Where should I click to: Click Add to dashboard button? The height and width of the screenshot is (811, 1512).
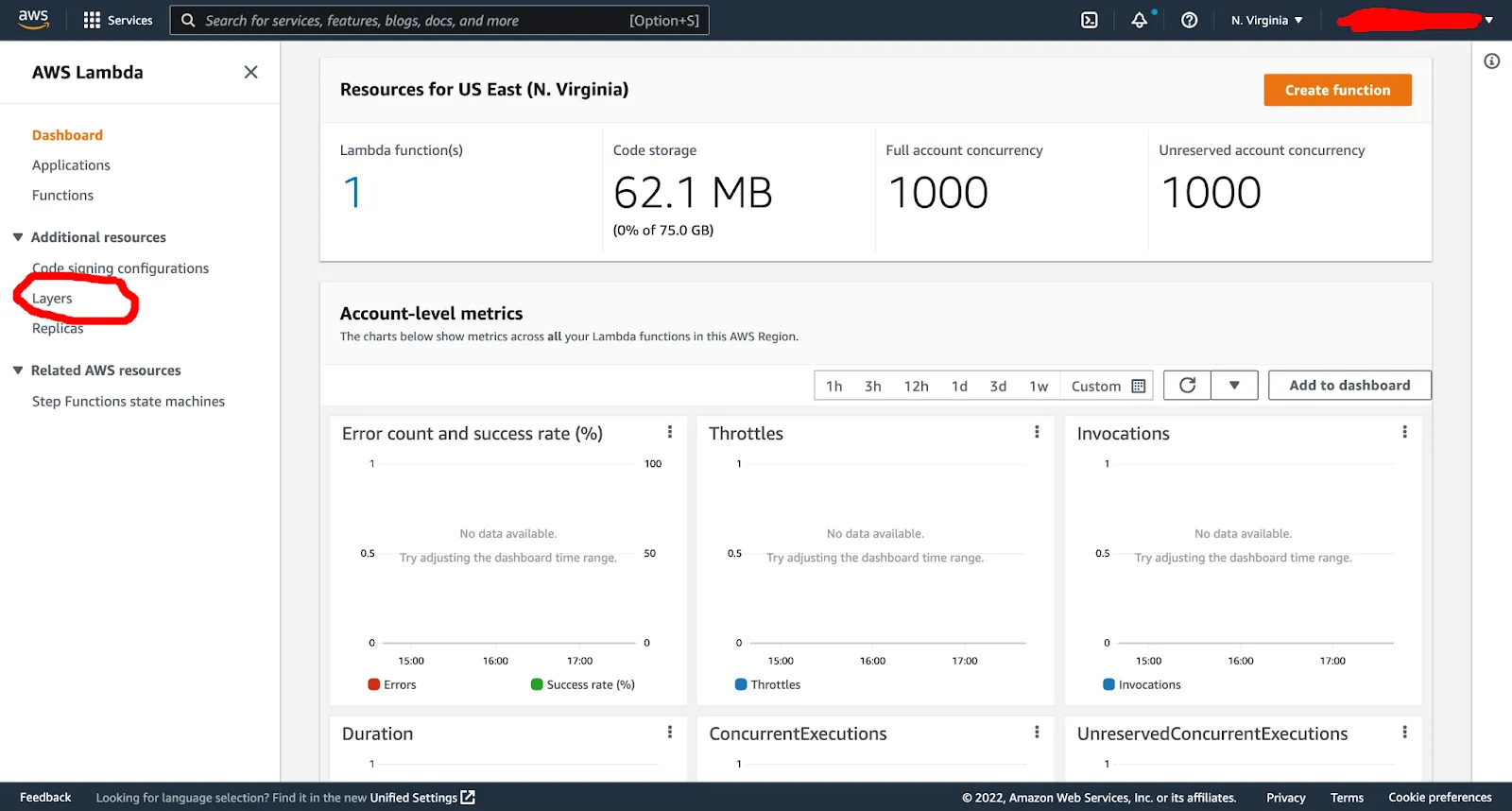click(x=1349, y=386)
